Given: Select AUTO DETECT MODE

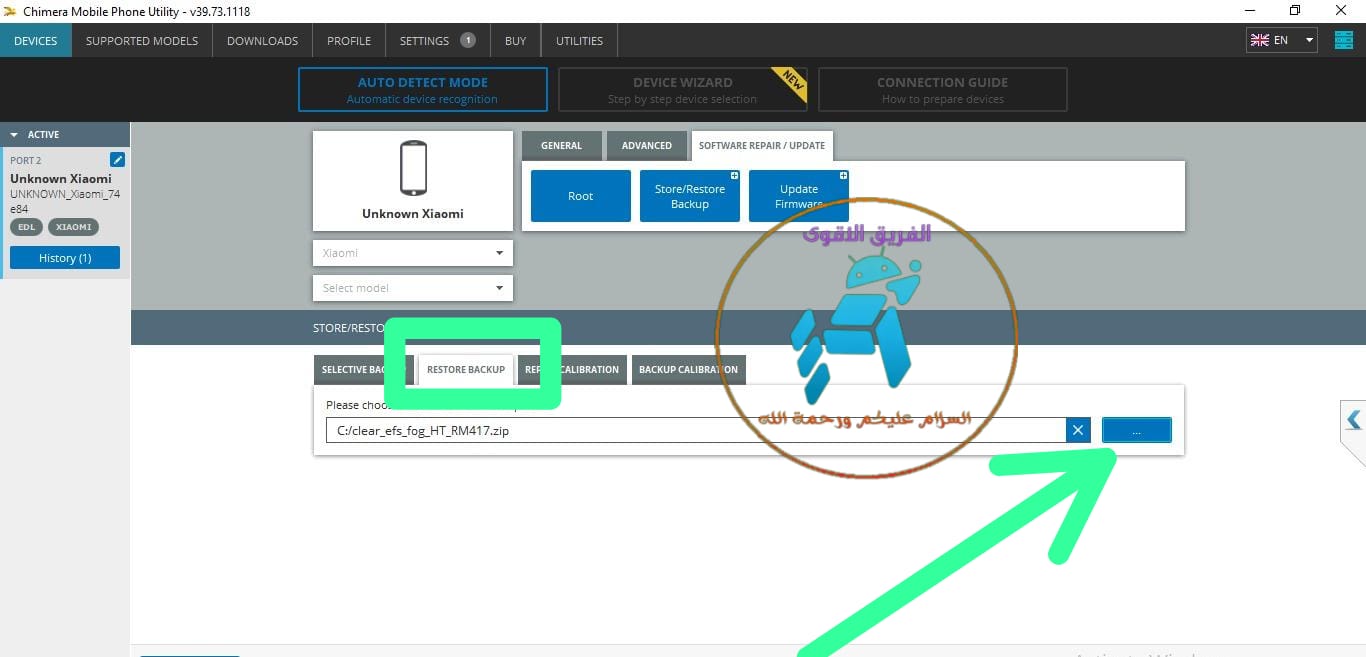Looking at the screenshot, I should click(423, 90).
